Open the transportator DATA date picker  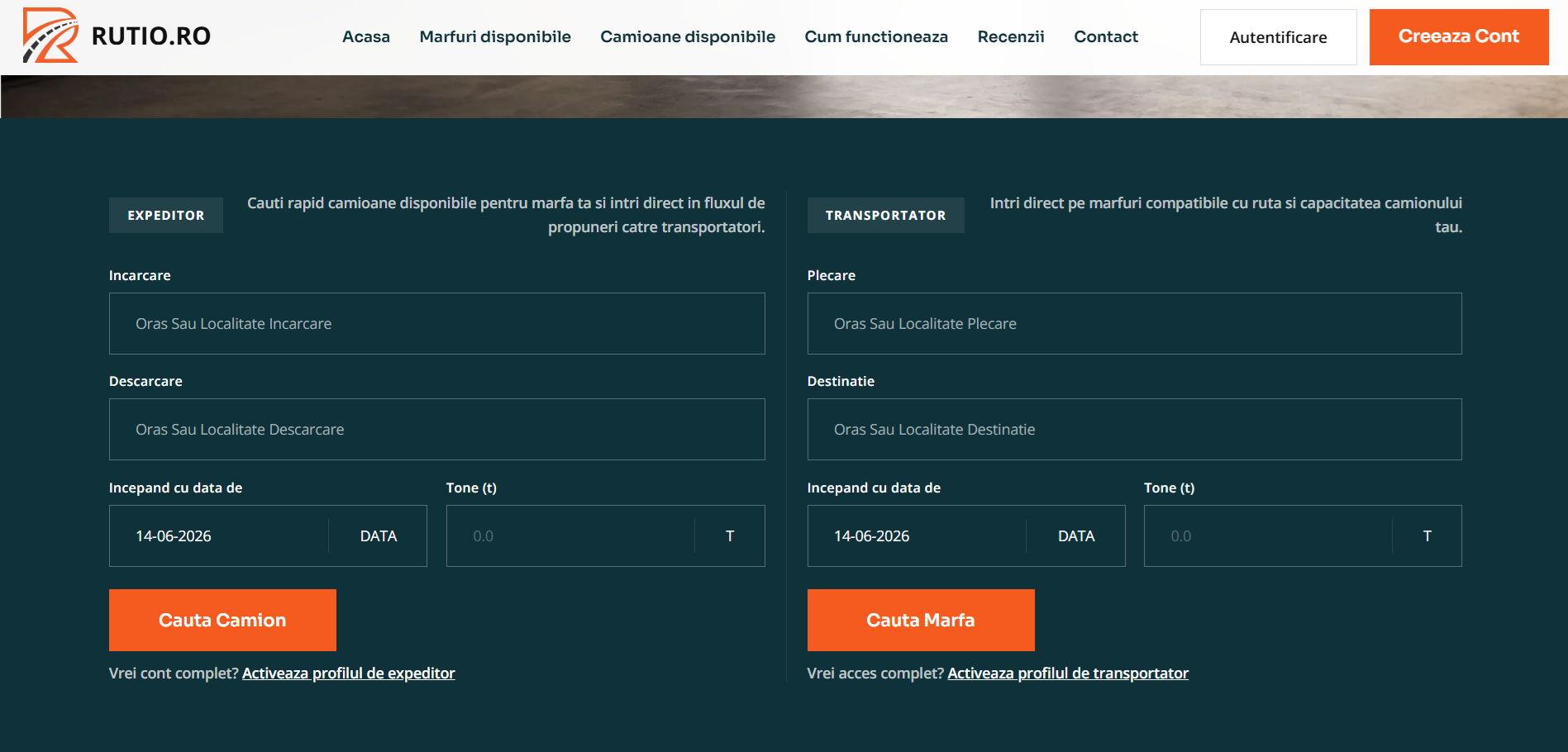point(1076,535)
